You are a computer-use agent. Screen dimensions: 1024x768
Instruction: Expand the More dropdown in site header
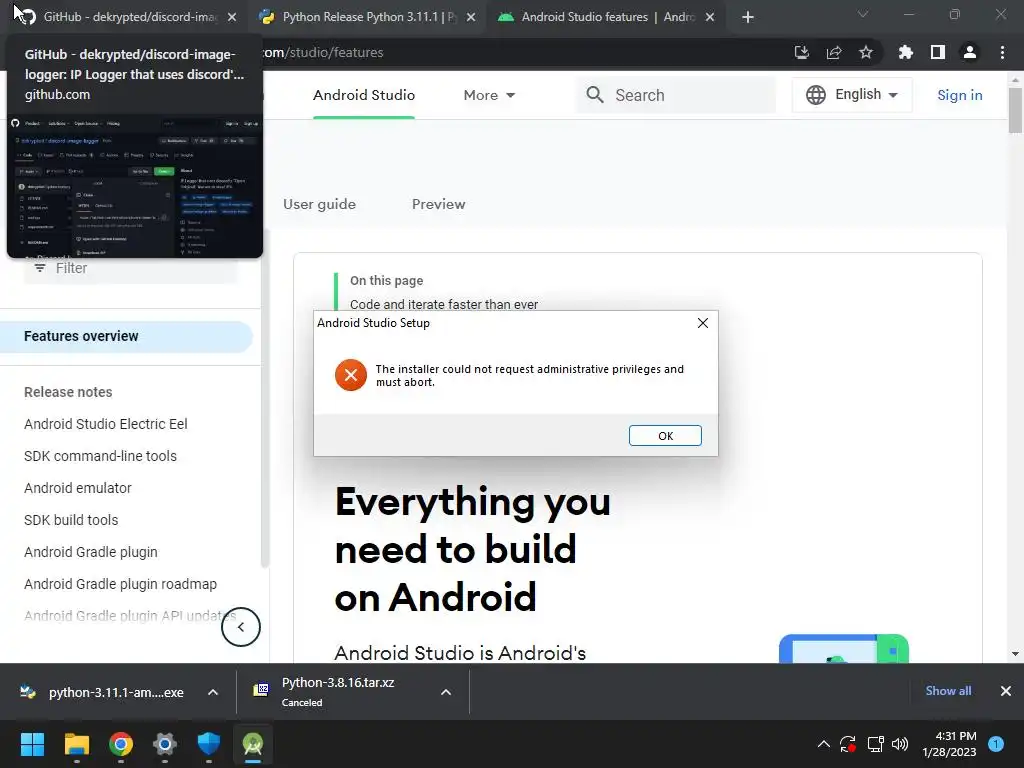point(489,95)
